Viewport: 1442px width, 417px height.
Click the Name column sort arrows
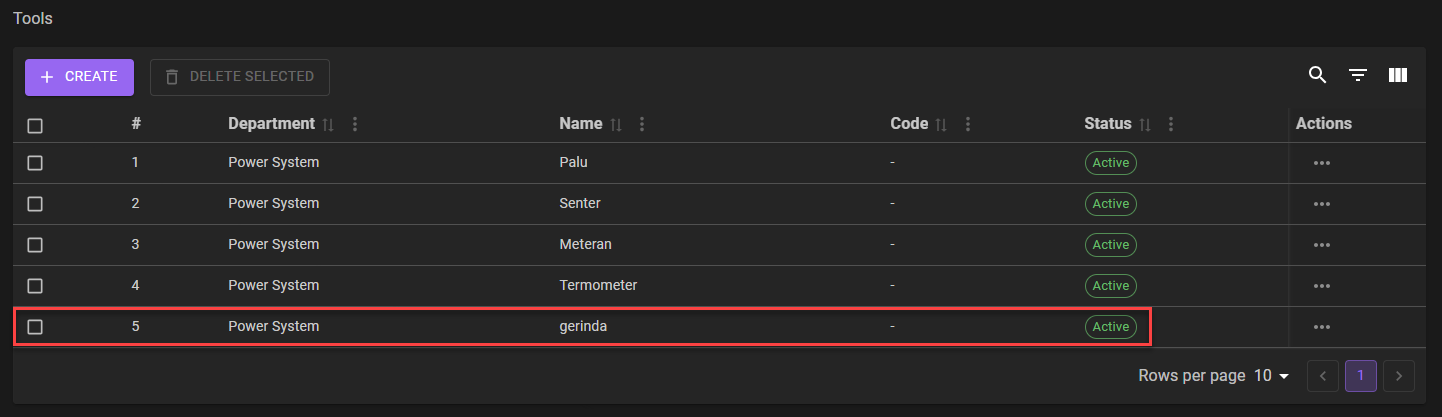(616, 125)
